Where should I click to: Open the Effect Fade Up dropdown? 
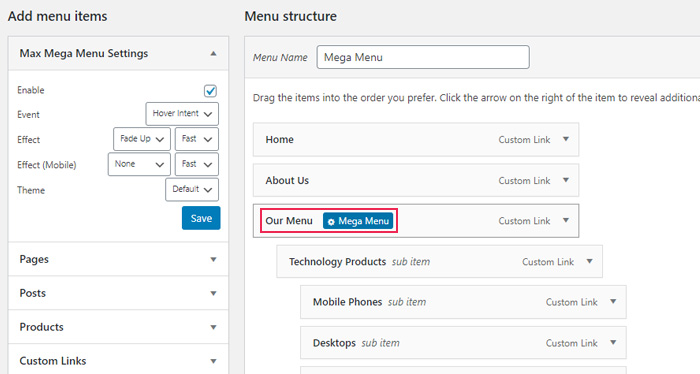pyautogui.click(x=142, y=139)
